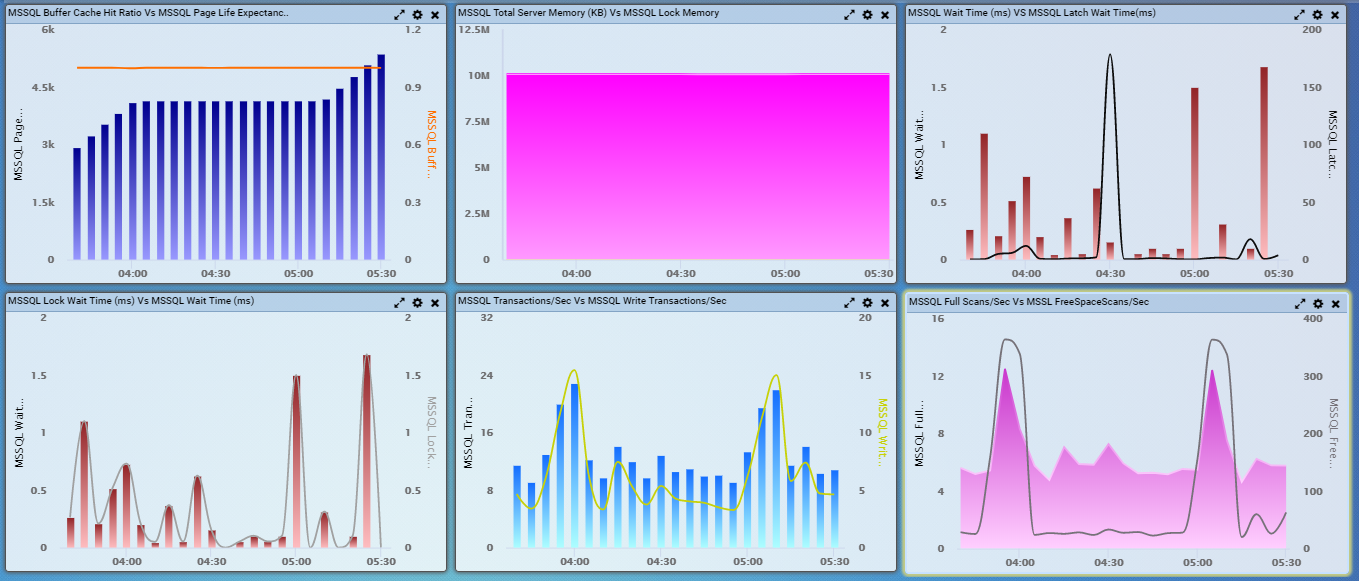Open settings gear of Total Server Memory widget

coord(867,15)
